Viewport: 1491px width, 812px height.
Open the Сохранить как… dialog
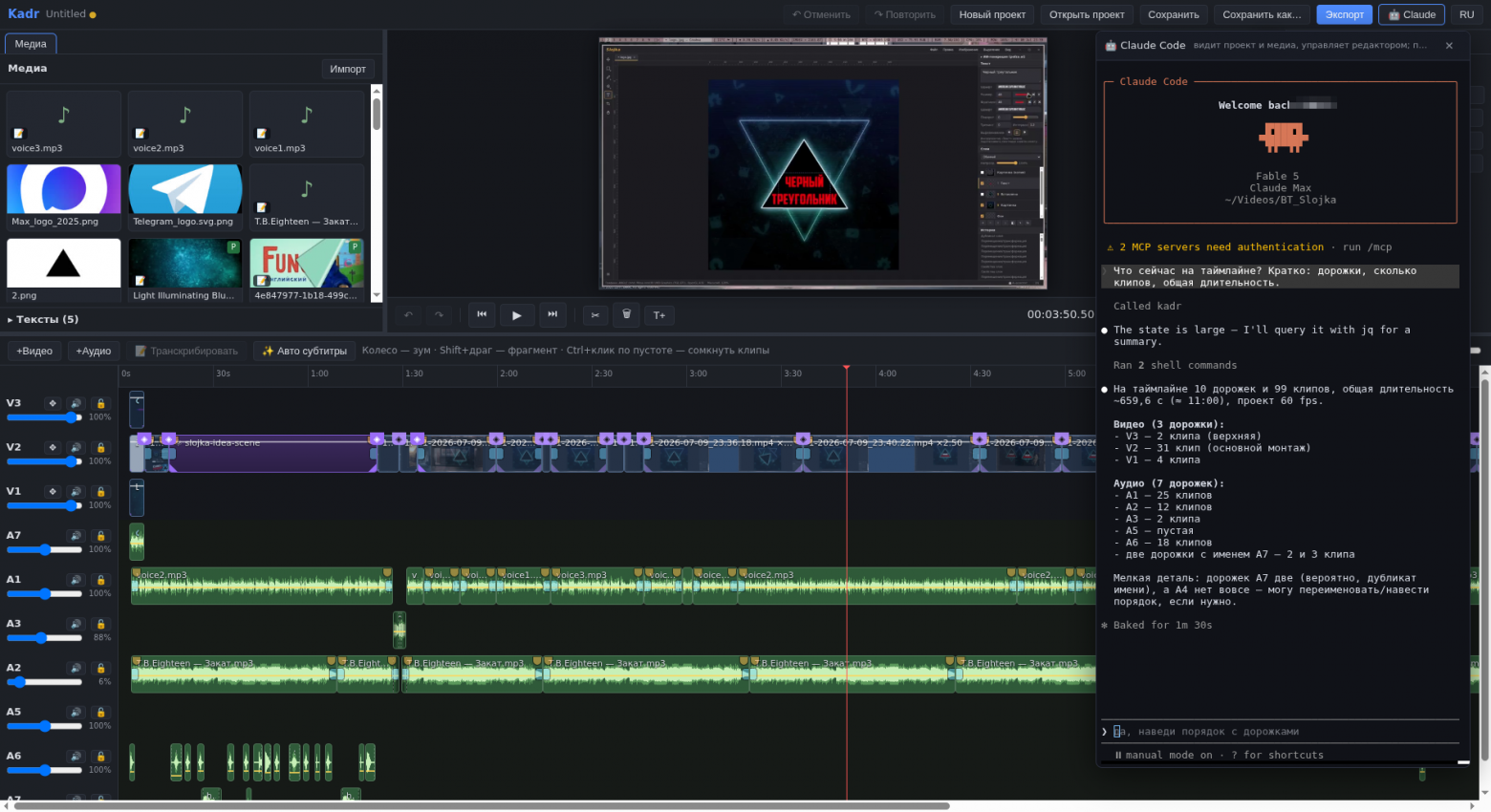[1262, 14]
